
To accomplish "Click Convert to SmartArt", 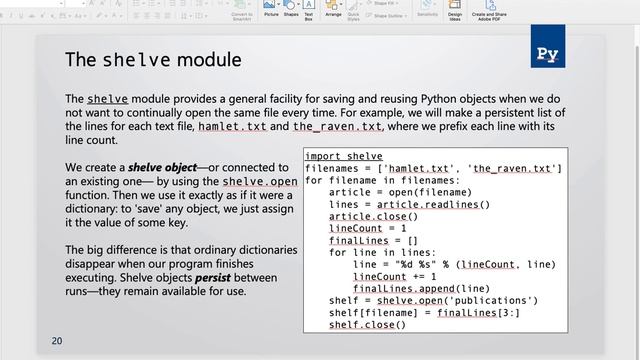I will tap(242, 10).
